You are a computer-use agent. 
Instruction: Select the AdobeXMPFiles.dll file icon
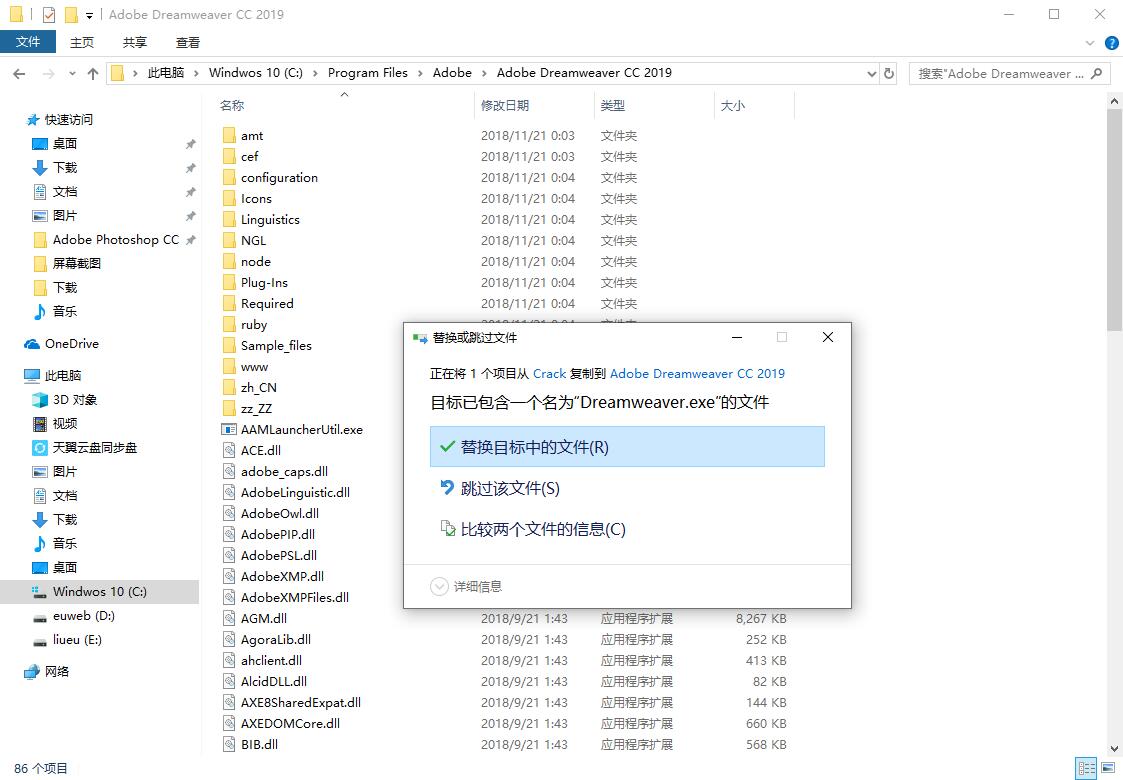229,597
